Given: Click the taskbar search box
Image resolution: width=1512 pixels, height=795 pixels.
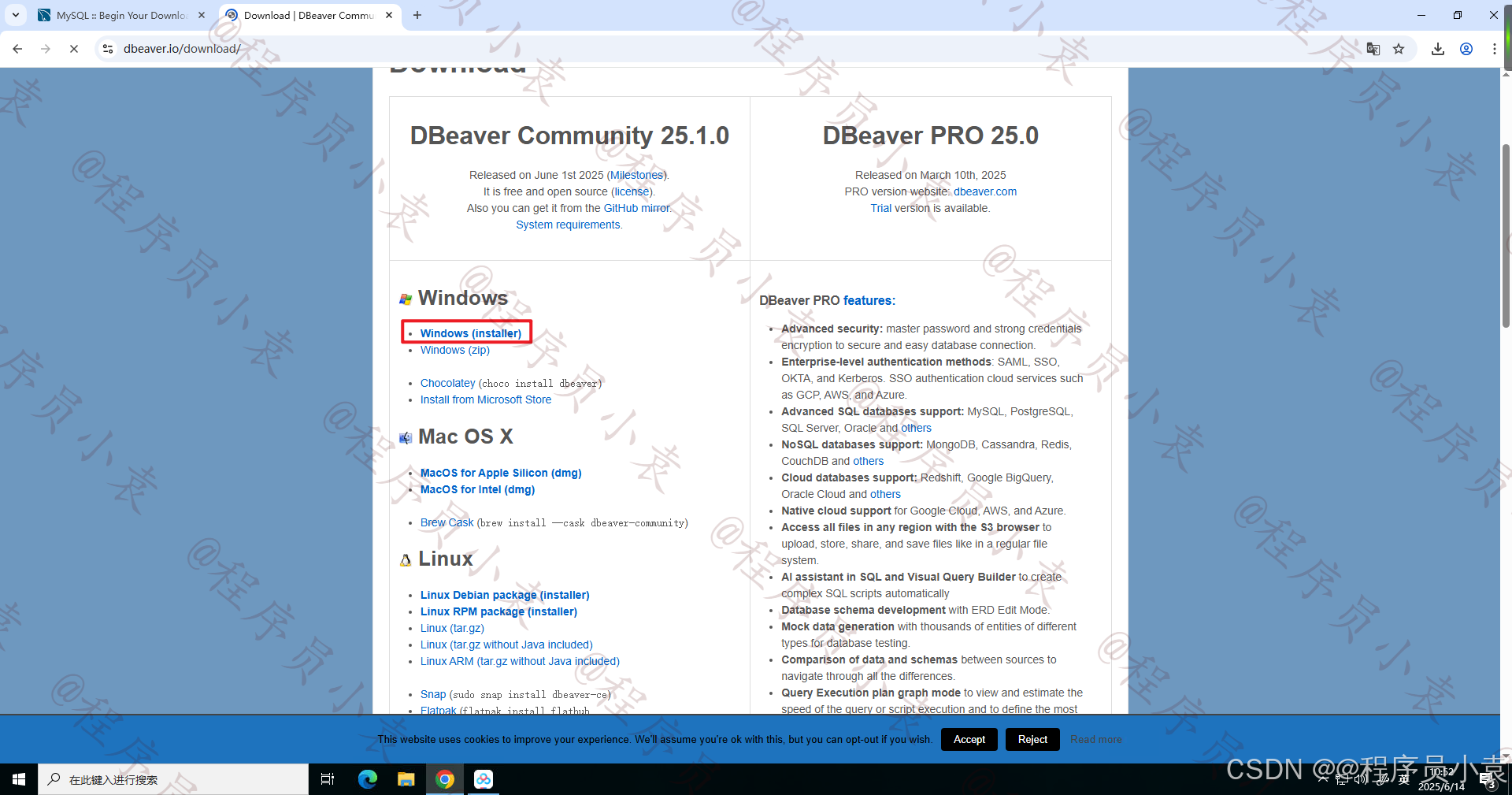Looking at the screenshot, I should click(x=173, y=779).
